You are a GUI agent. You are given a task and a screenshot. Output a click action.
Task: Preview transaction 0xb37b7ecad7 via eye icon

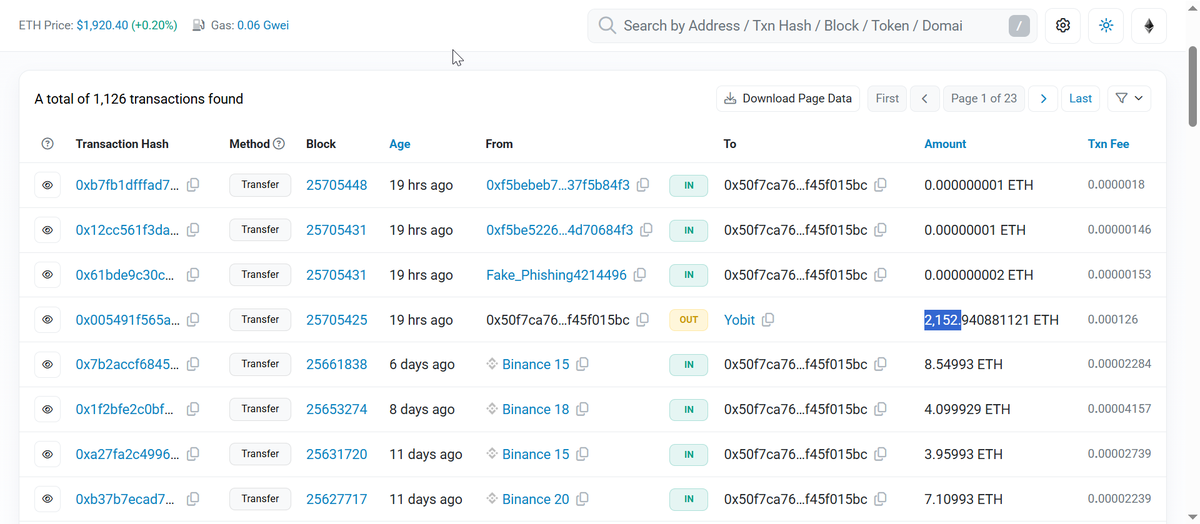(x=47, y=499)
